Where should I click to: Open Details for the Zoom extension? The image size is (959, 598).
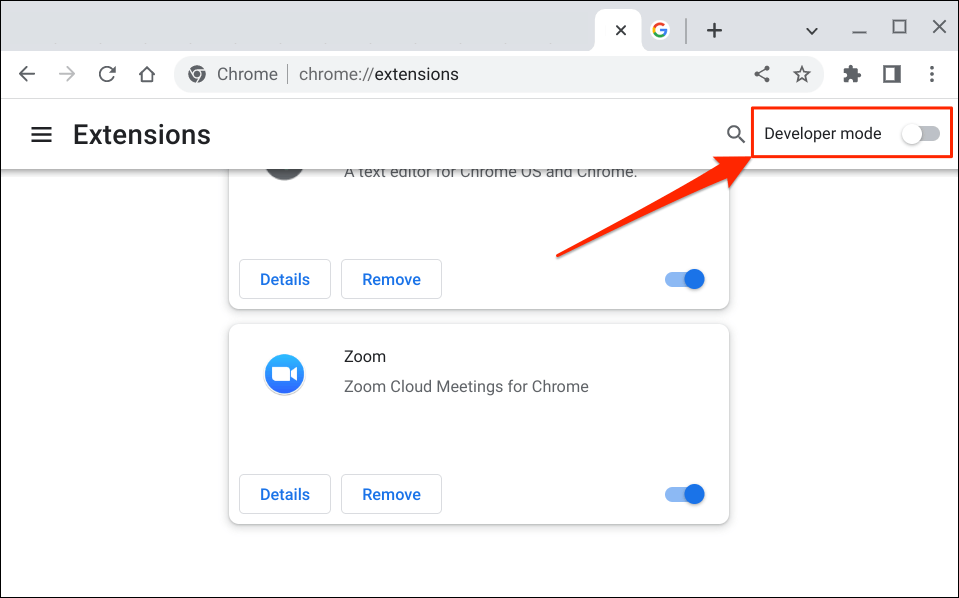coord(285,494)
